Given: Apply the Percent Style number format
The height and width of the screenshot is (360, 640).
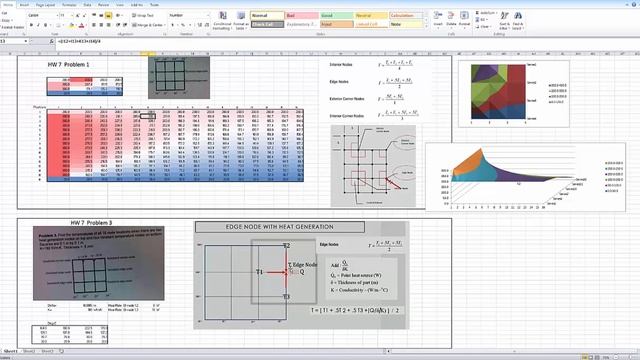Looking at the screenshot, I should point(182,25).
